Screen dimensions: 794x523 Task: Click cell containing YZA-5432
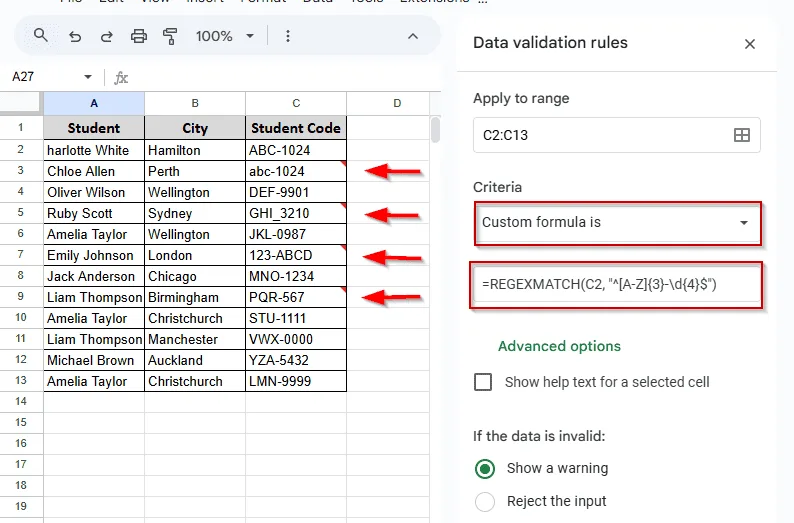pyautogui.click(x=296, y=360)
